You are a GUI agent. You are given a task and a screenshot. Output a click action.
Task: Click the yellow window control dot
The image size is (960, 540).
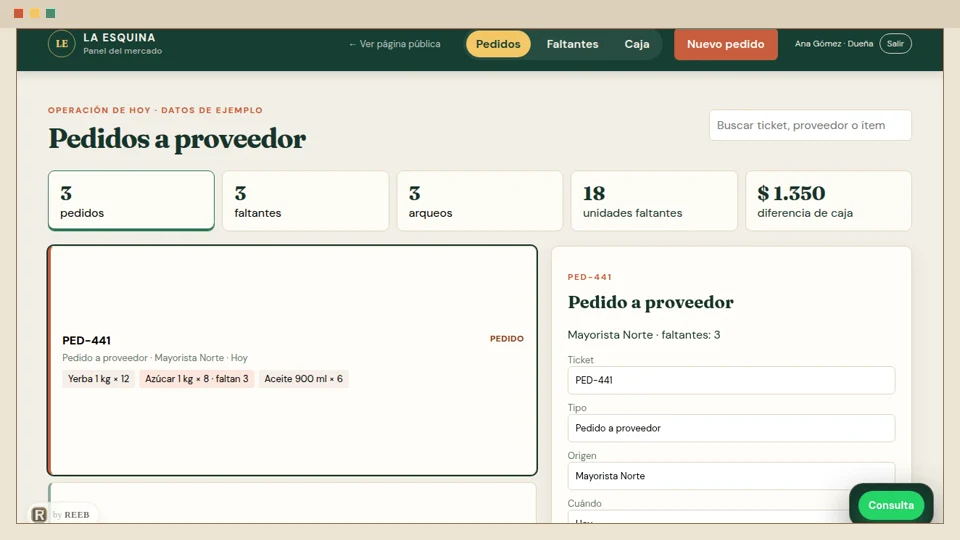point(35,13)
